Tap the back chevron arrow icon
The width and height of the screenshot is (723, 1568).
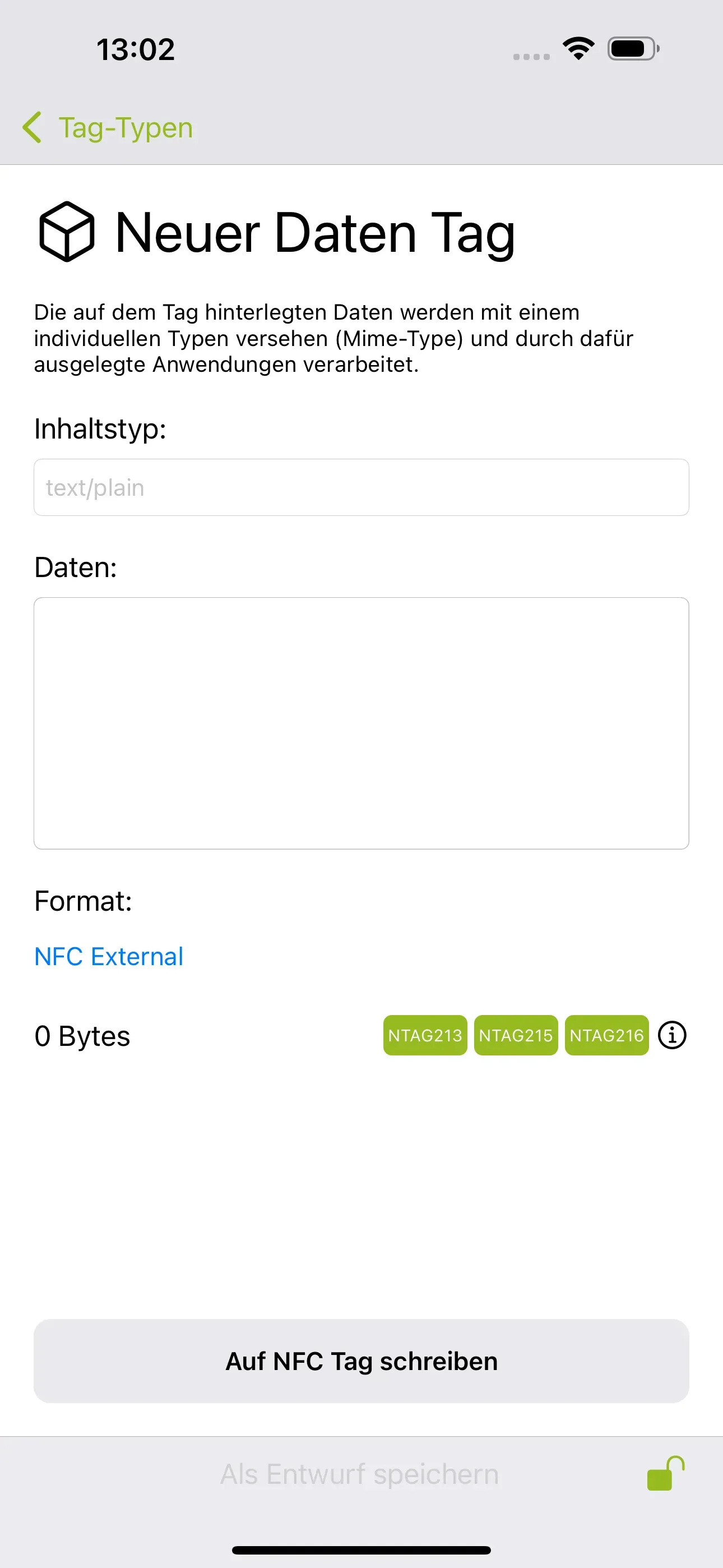33,128
